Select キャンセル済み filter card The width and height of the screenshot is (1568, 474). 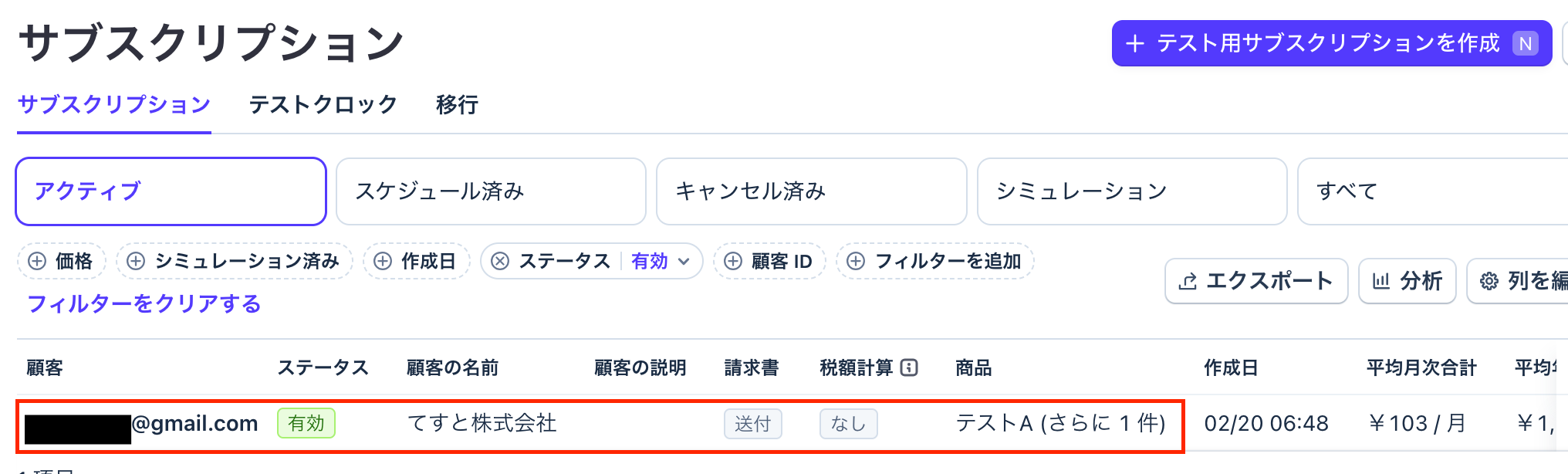coord(811,191)
